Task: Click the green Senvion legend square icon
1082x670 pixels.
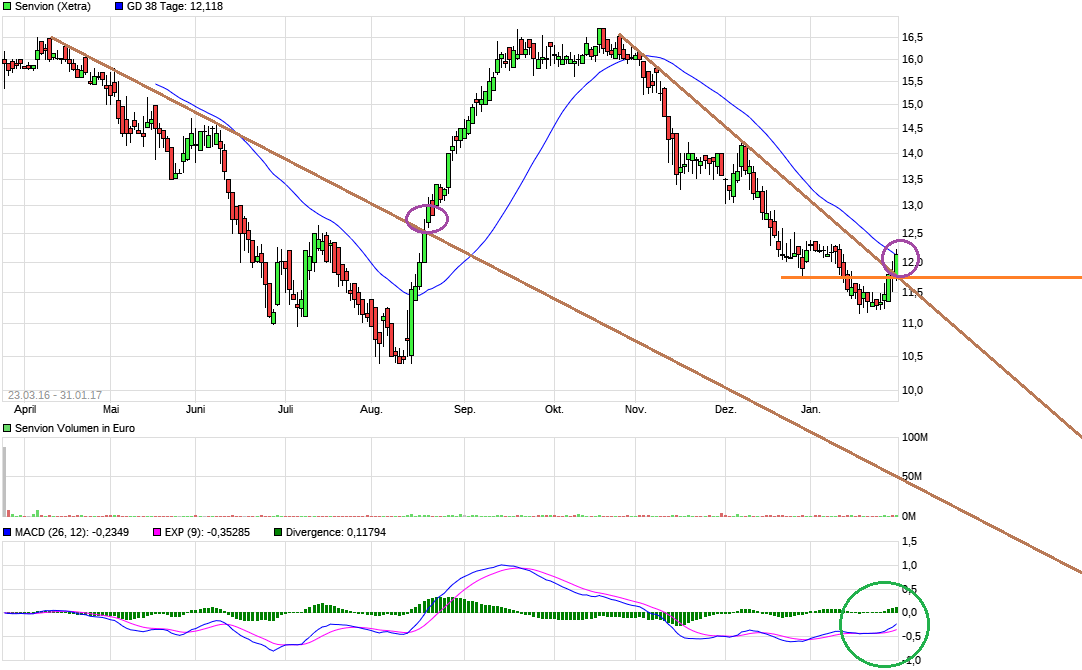Action: pos(7,6)
